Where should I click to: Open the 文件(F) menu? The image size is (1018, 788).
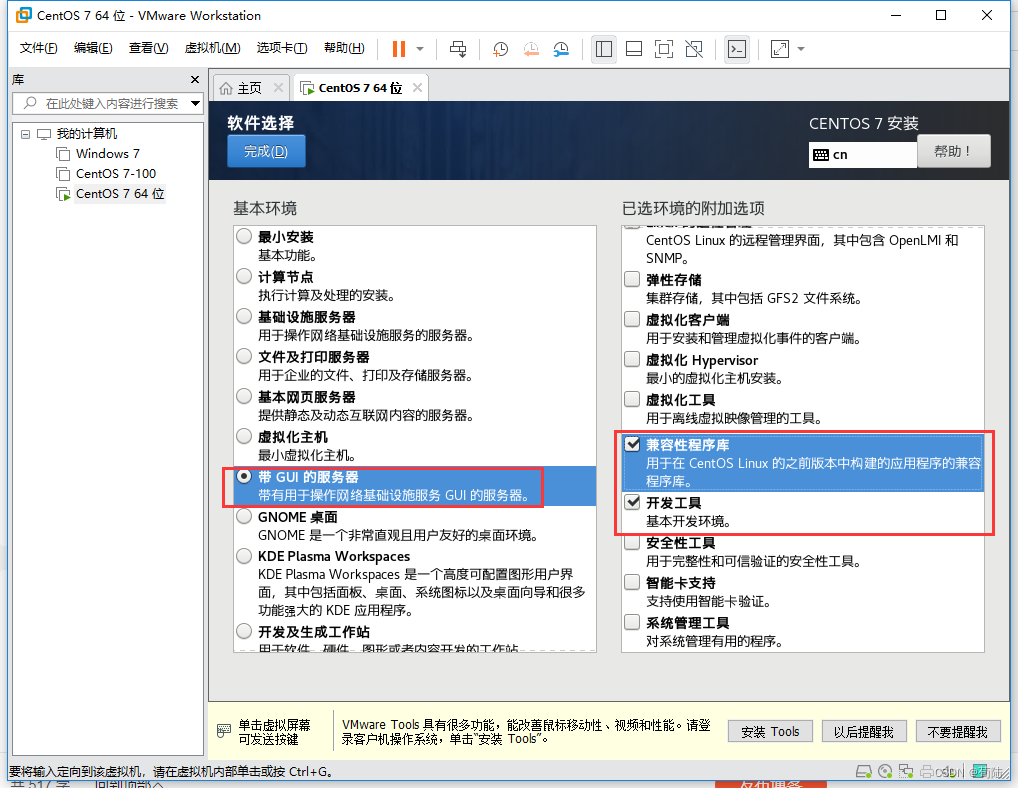click(x=38, y=48)
